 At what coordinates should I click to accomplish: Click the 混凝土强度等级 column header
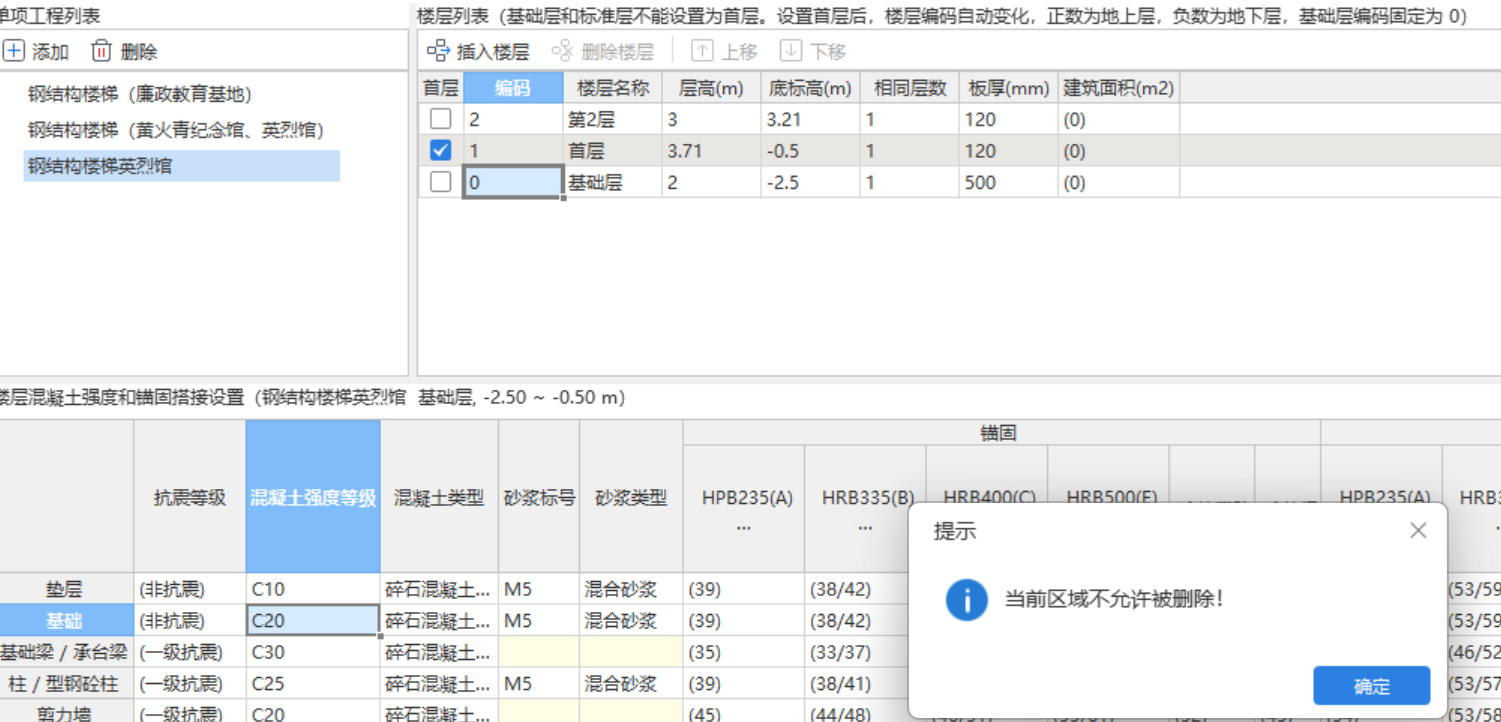point(313,497)
